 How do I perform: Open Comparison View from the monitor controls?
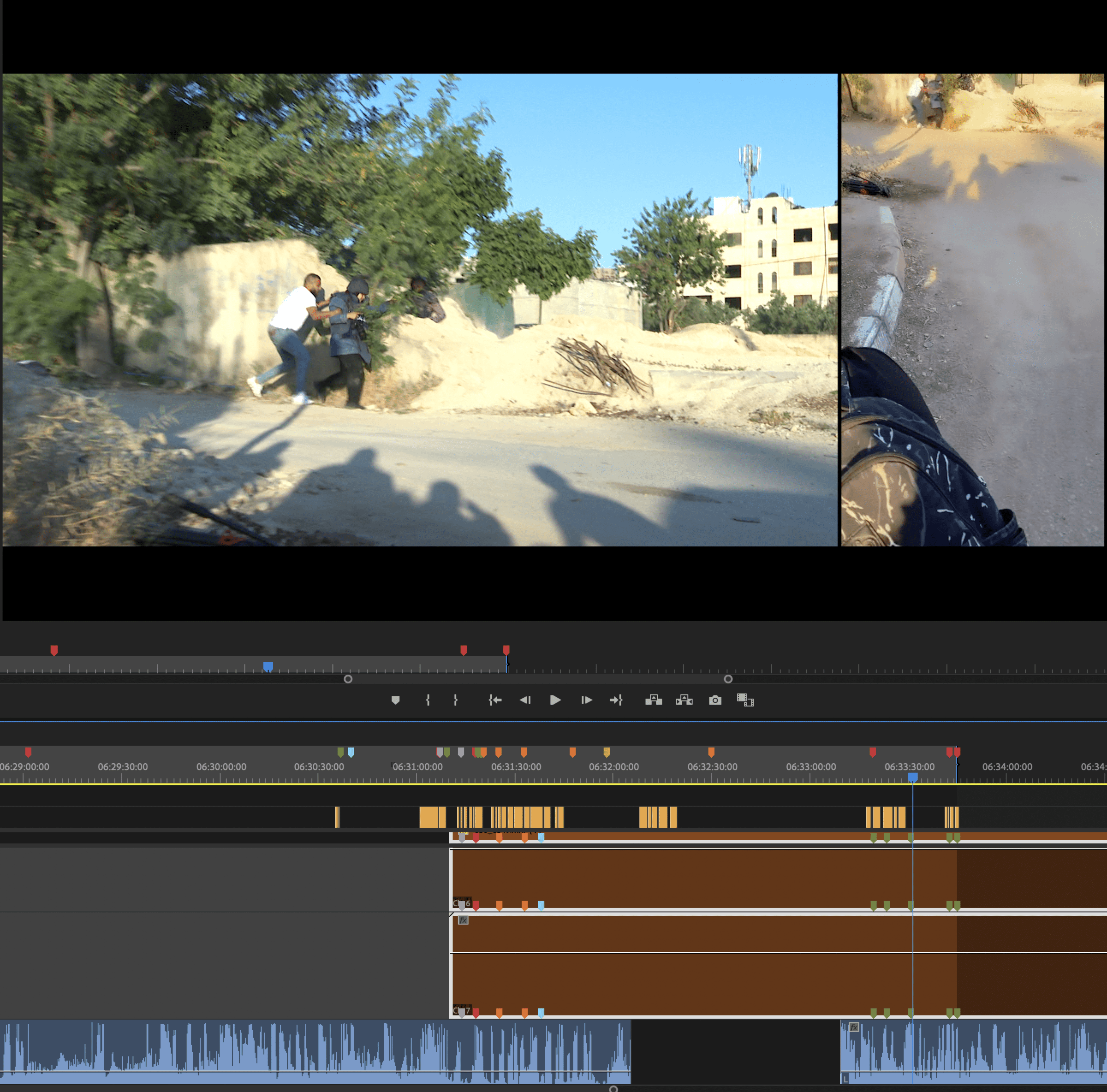[745, 700]
